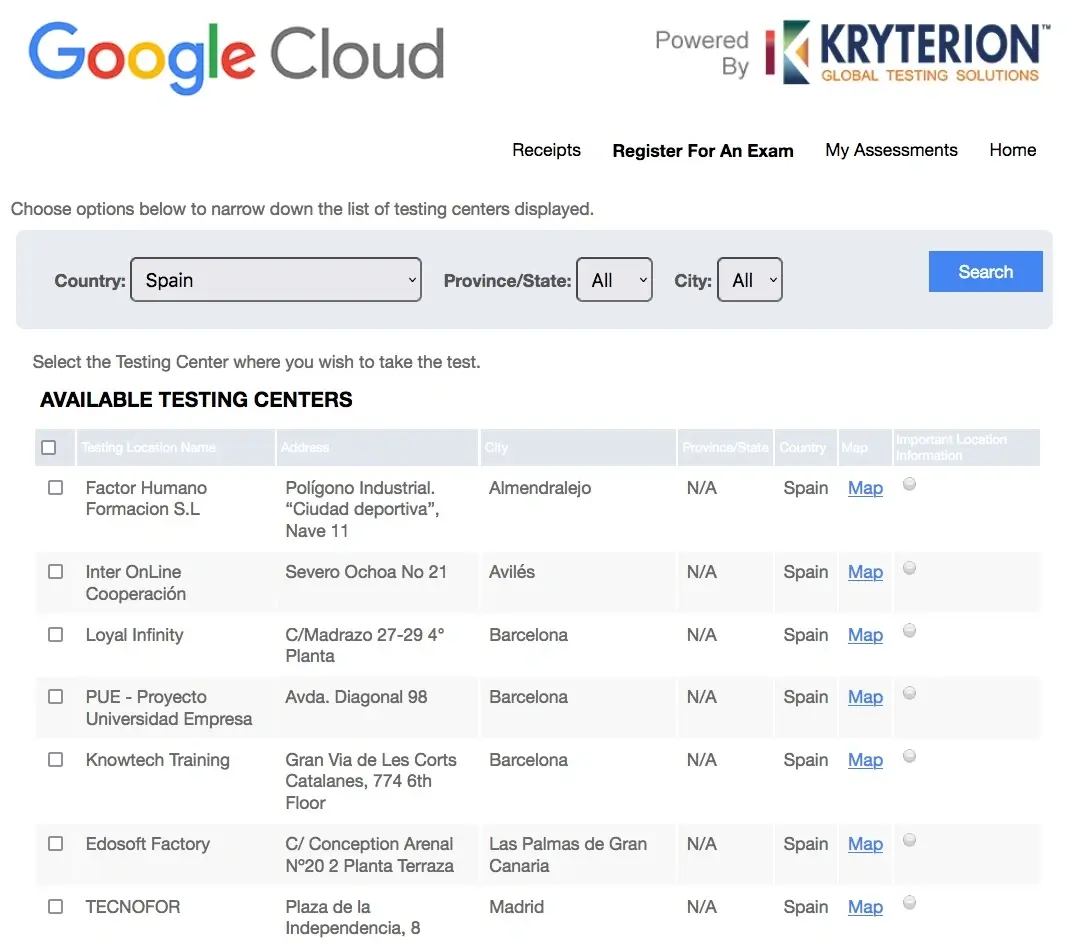
Task: Switch to the My Assessments tab
Action: (891, 150)
